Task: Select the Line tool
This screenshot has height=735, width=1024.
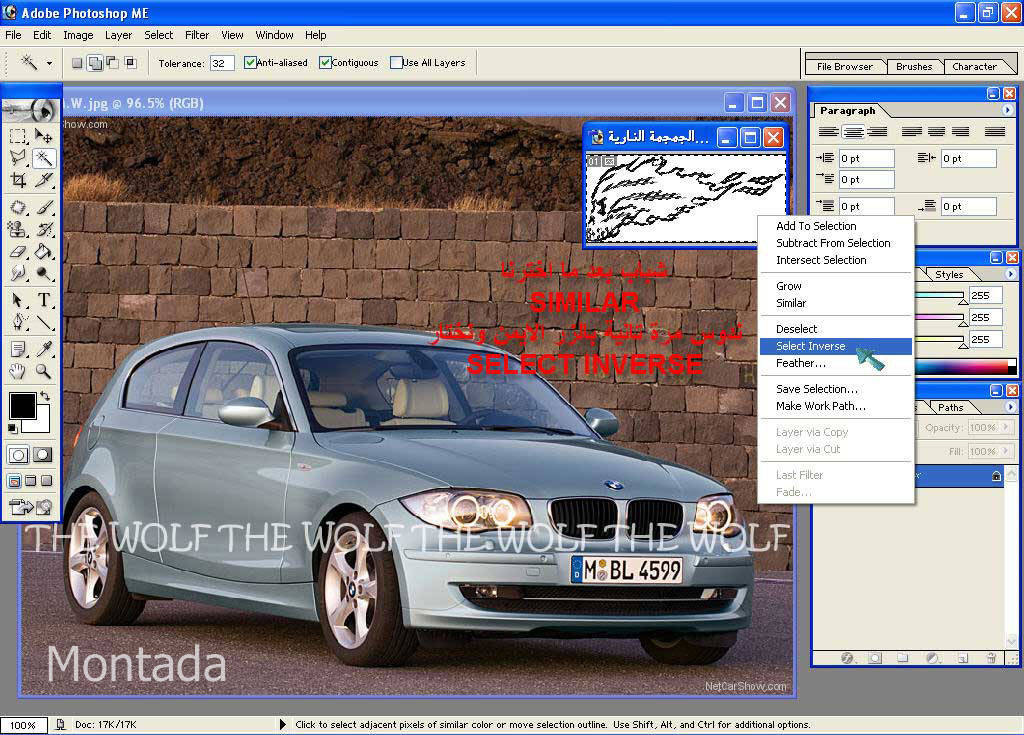Action: pos(44,322)
